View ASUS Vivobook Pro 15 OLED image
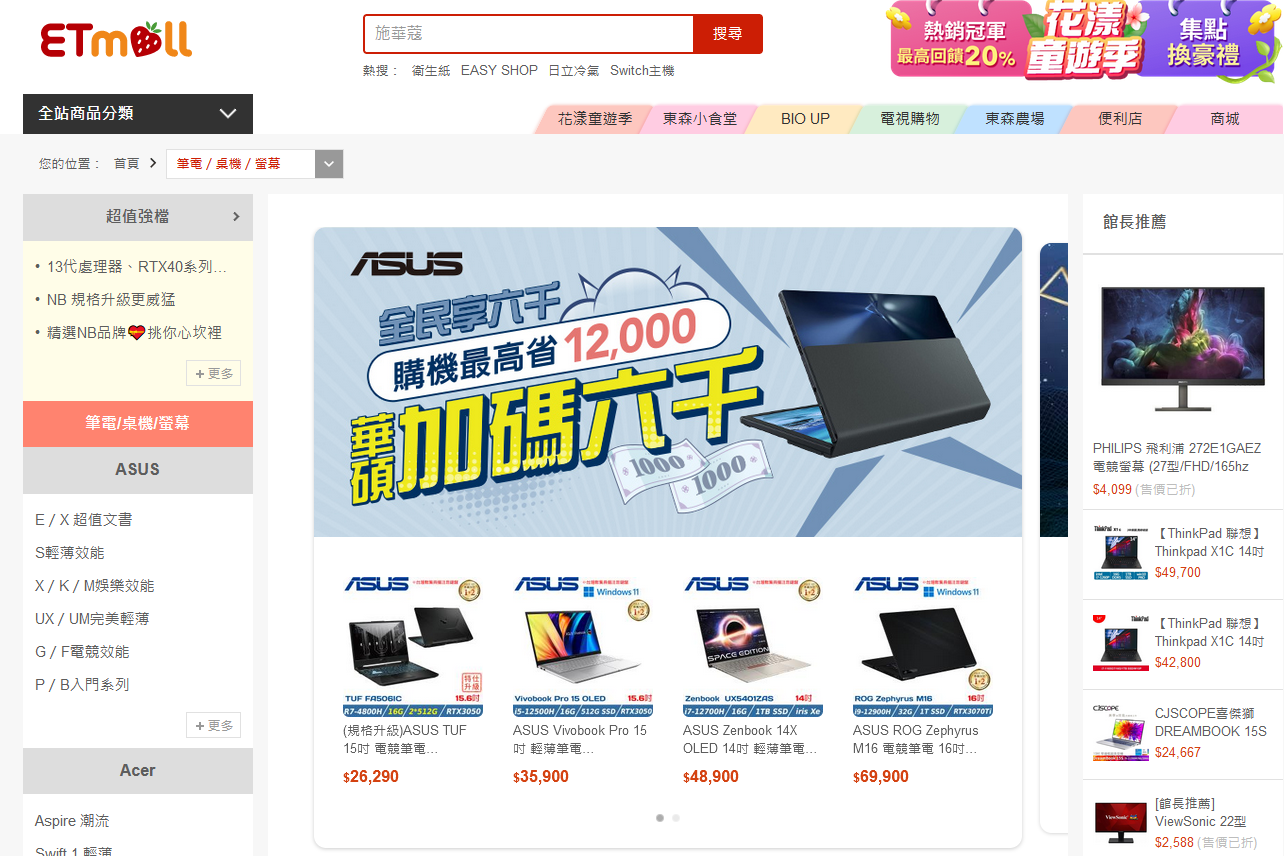 point(584,646)
